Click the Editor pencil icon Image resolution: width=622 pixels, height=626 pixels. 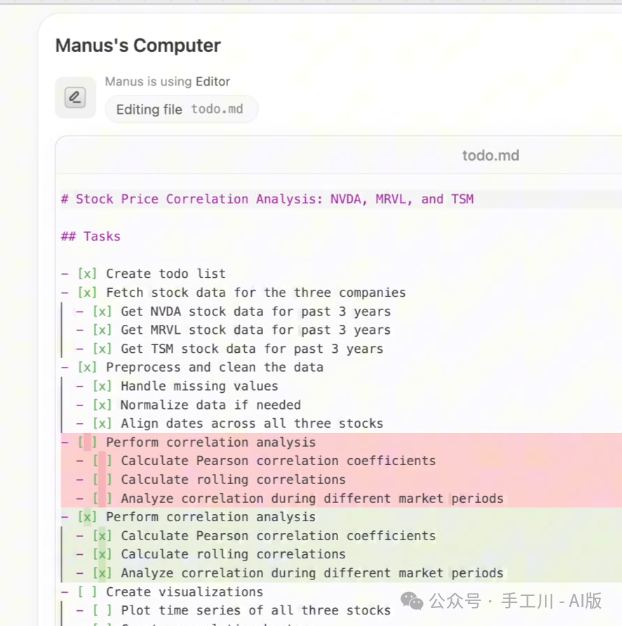[x=75, y=97]
